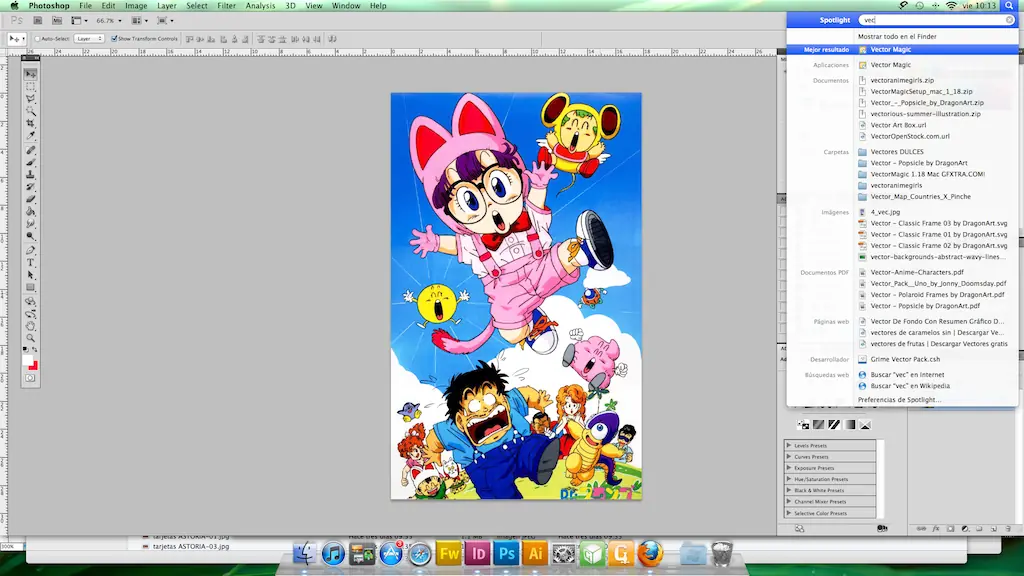Open the Arrange Documents dropdown

click(x=140, y=21)
